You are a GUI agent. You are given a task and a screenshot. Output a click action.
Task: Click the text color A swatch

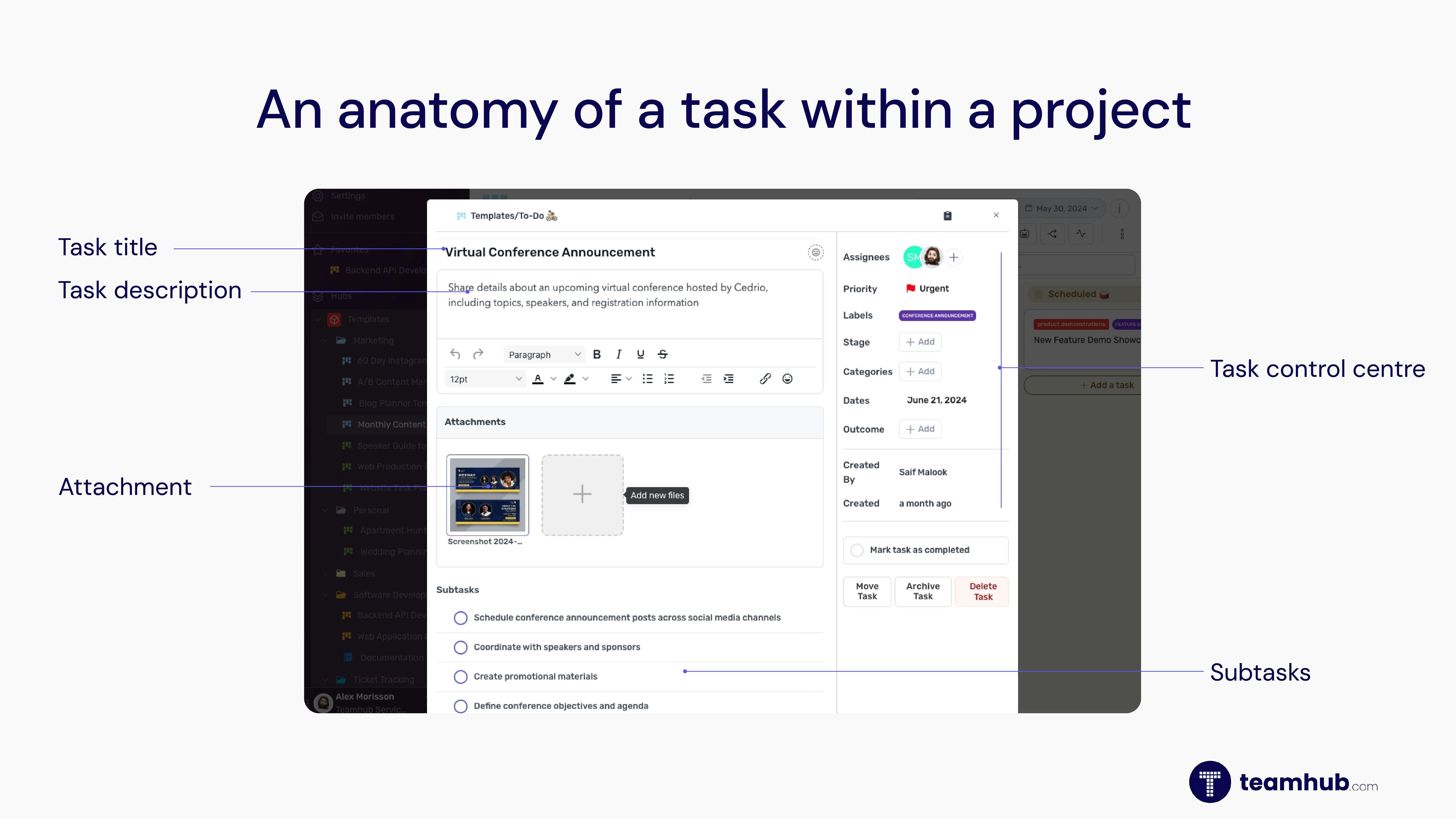(538, 379)
